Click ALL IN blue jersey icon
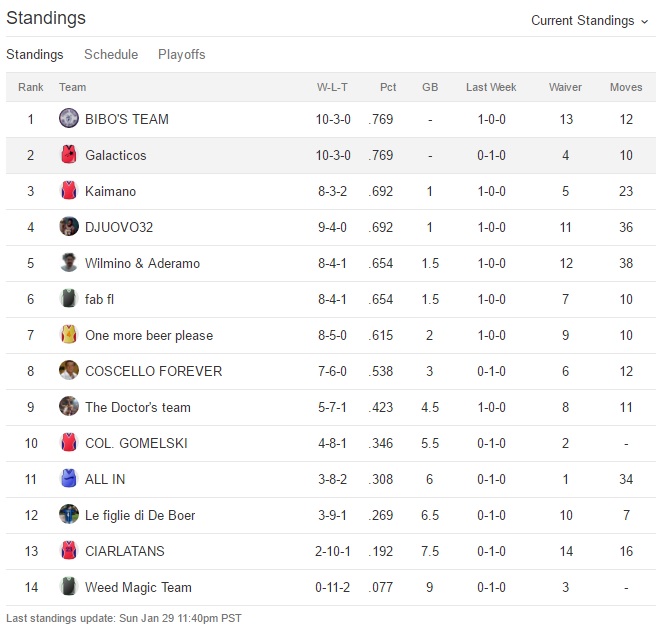The image size is (665, 633). point(68,479)
